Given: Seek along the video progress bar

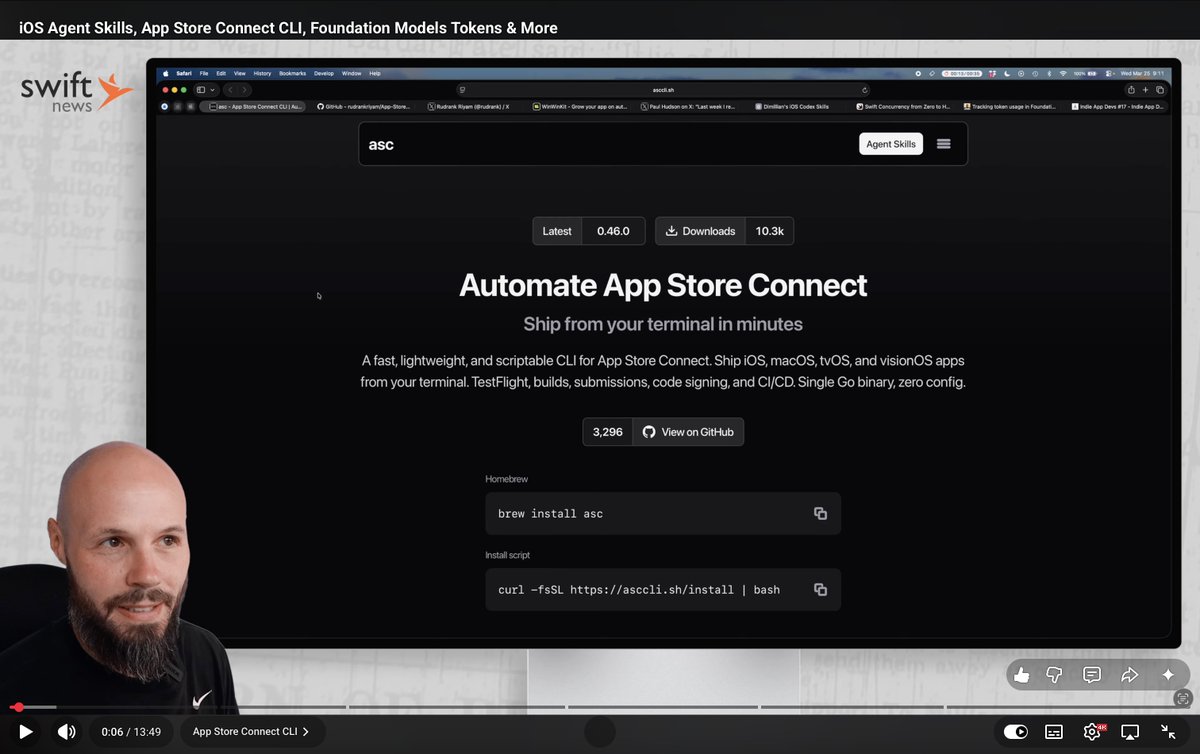Looking at the screenshot, I should click(600, 707).
